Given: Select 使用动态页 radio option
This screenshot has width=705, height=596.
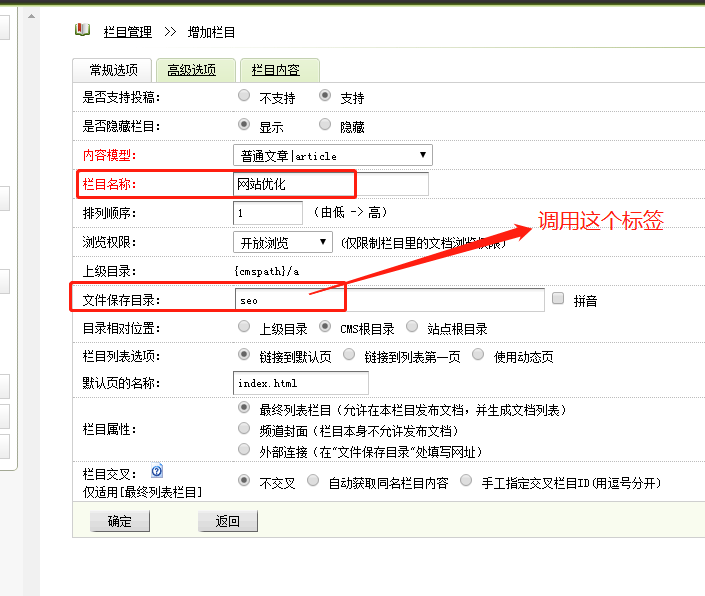Looking at the screenshot, I should (478, 355).
